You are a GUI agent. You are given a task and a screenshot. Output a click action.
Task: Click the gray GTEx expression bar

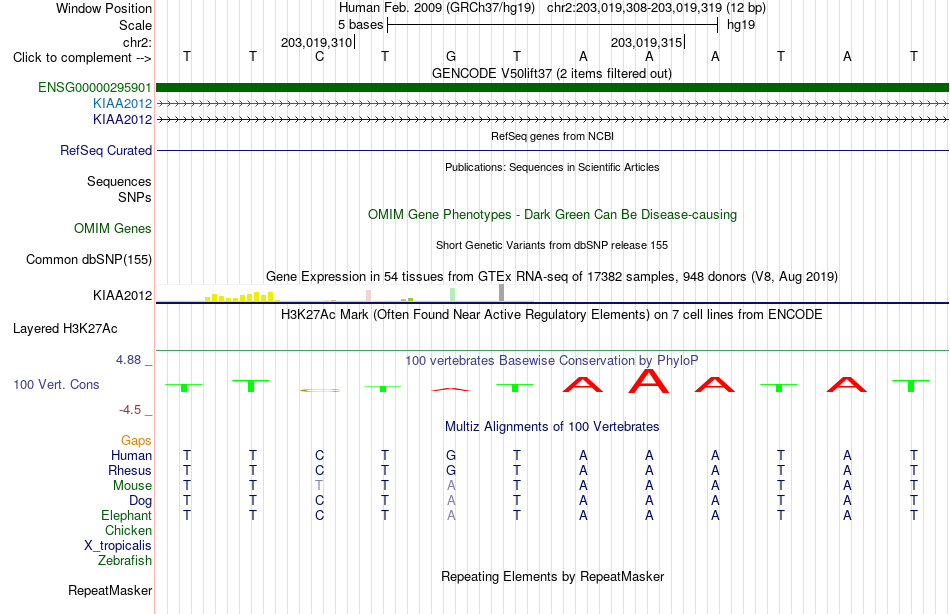[501, 293]
